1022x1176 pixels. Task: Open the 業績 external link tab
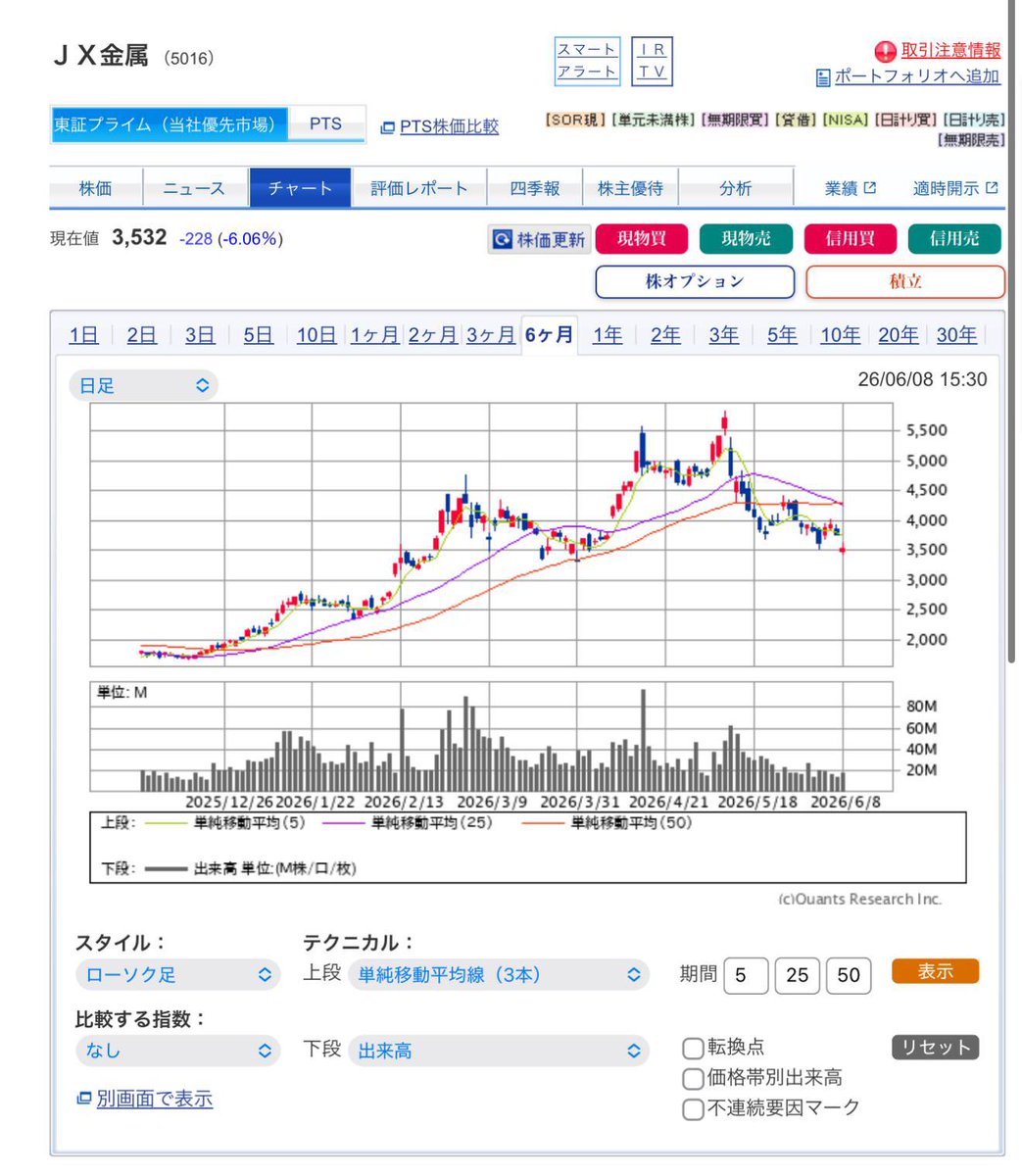[850, 188]
